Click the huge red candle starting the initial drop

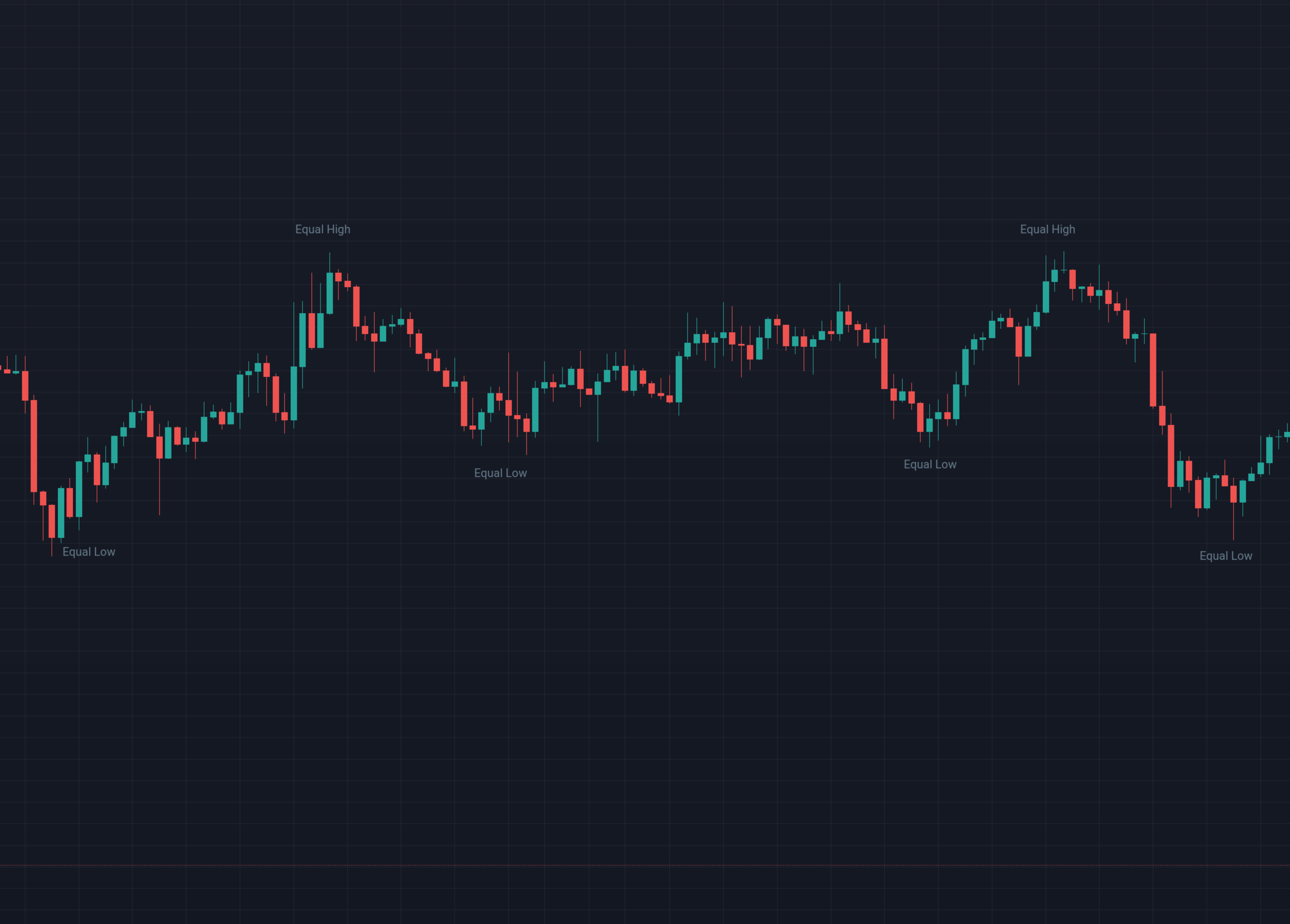tap(34, 446)
